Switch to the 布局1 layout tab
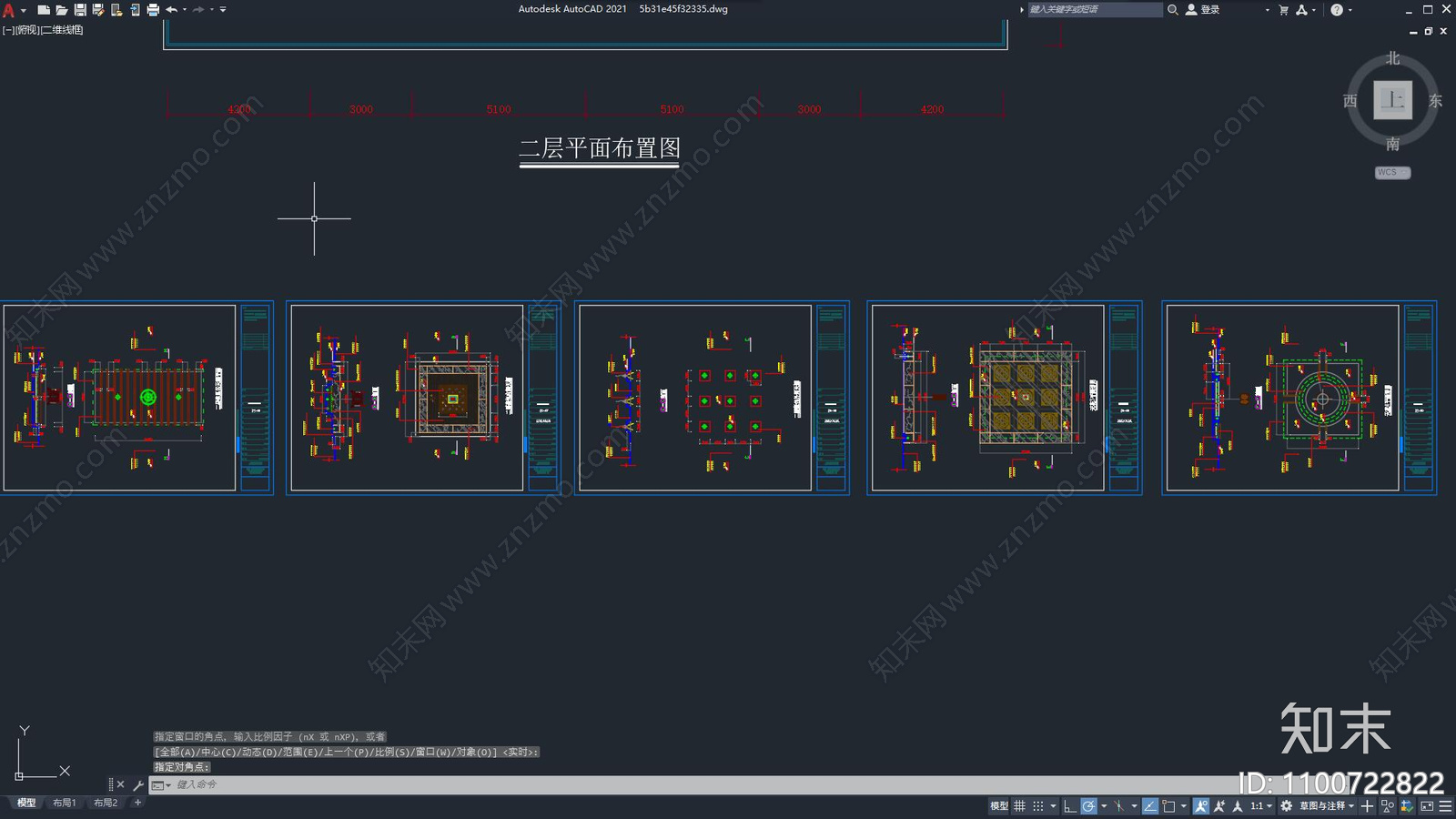The width and height of the screenshot is (1456, 819). 64,803
